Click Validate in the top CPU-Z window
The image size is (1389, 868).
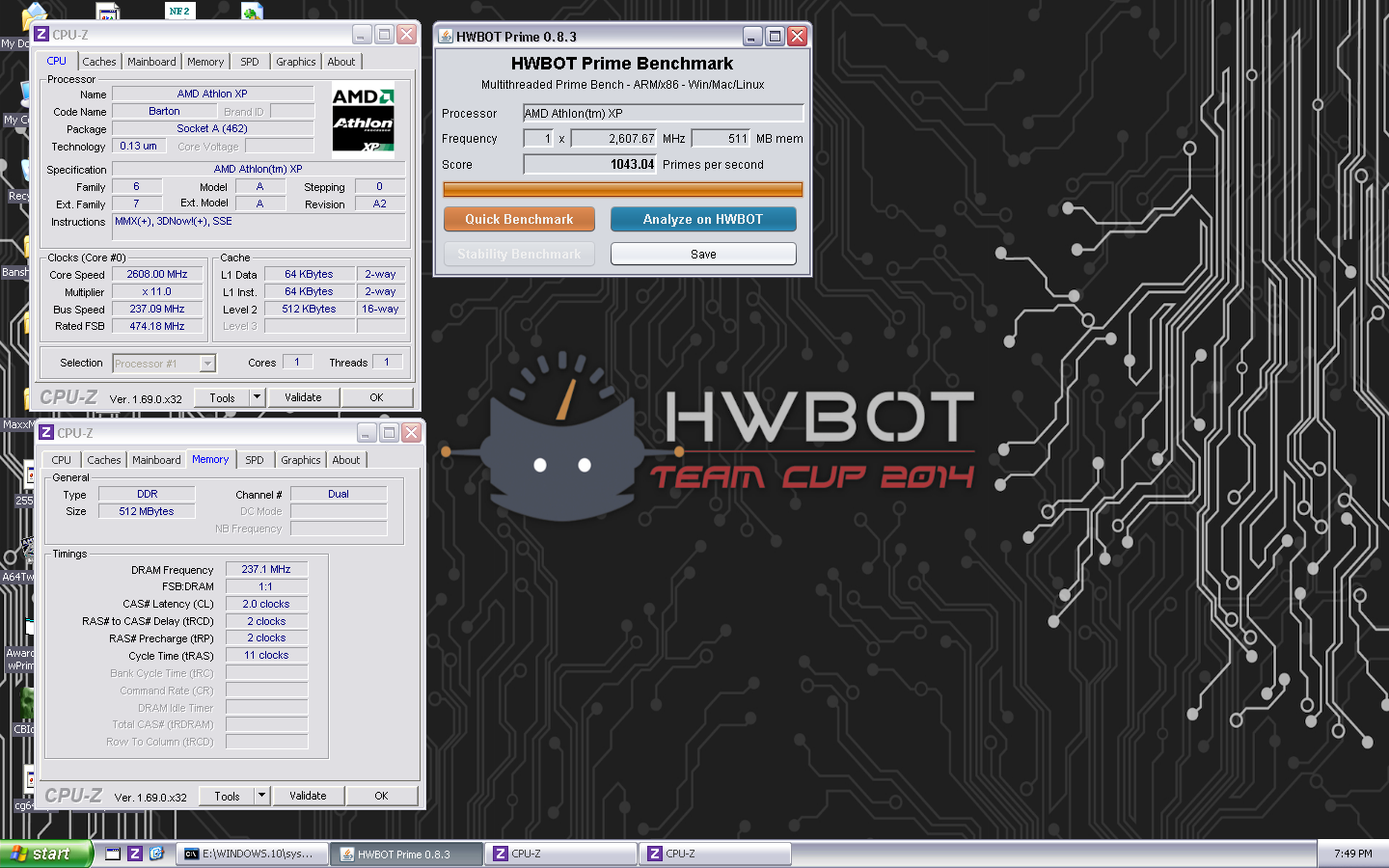pos(303,397)
